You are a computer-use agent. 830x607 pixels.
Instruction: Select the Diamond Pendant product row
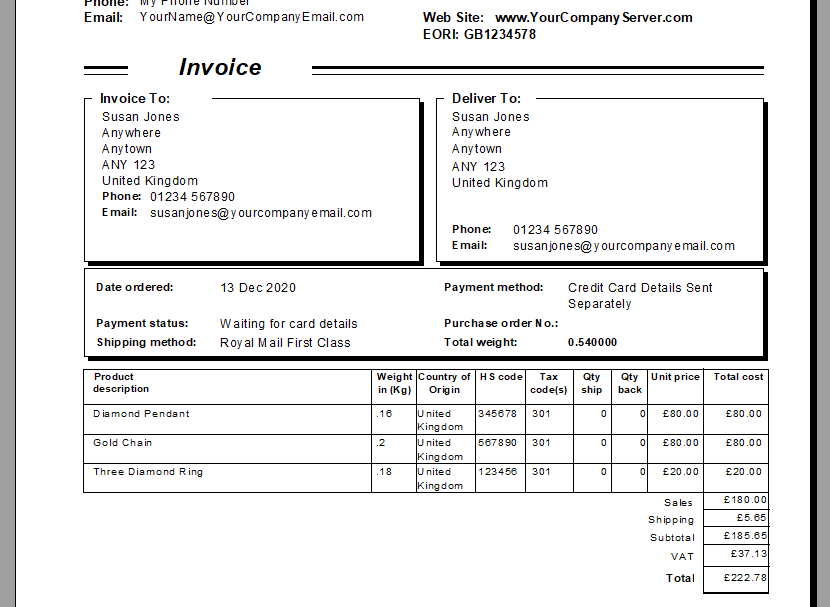pyautogui.click(x=426, y=420)
